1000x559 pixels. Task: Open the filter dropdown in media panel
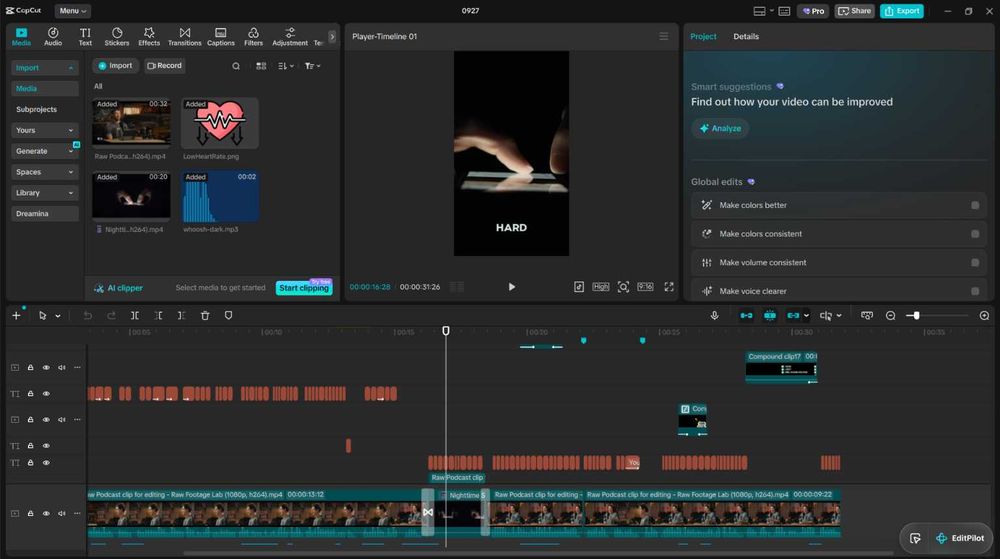312,66
